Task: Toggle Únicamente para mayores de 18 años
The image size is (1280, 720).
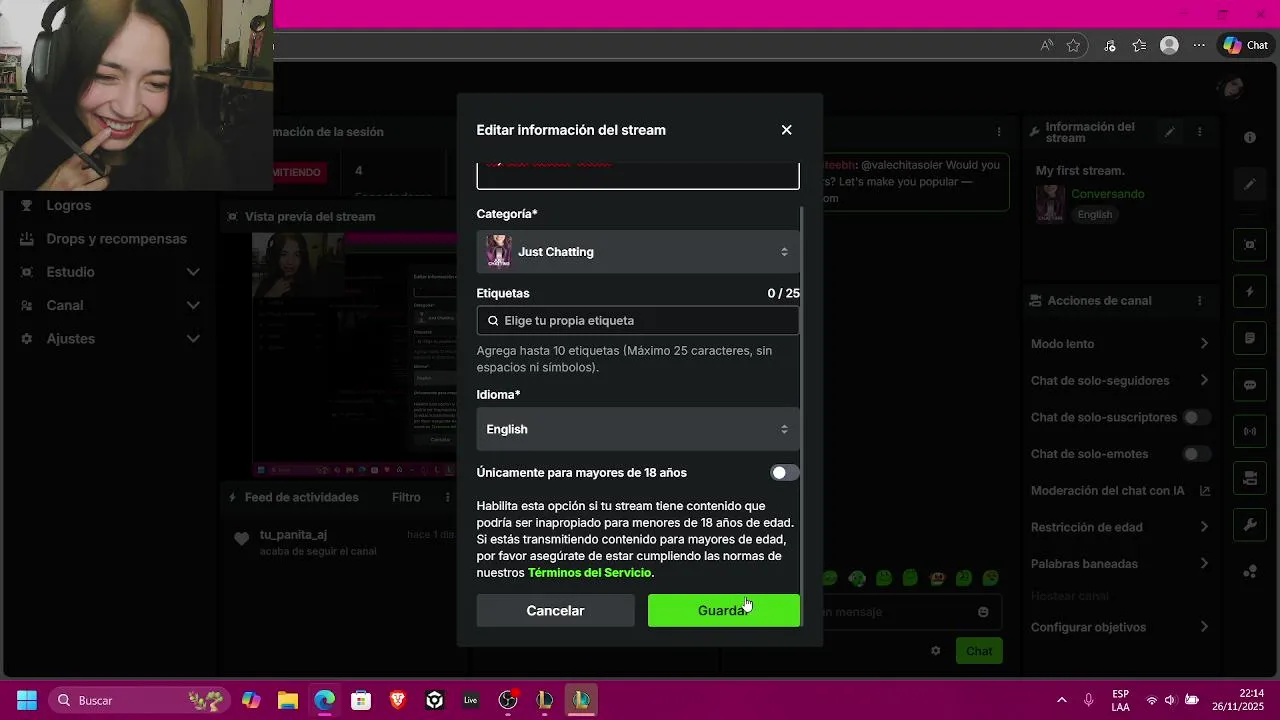Action: [785, 472]
